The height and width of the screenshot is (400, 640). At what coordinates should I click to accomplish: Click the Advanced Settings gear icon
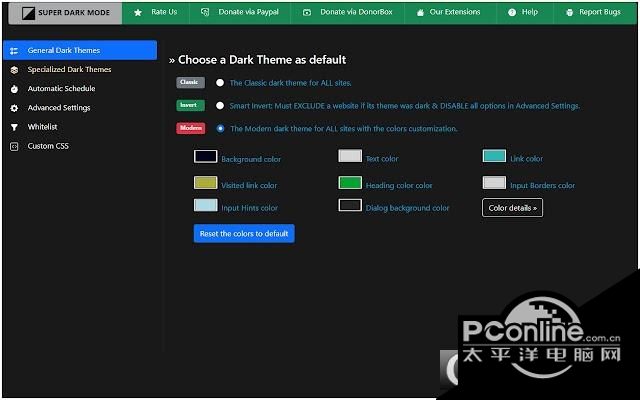14,108
